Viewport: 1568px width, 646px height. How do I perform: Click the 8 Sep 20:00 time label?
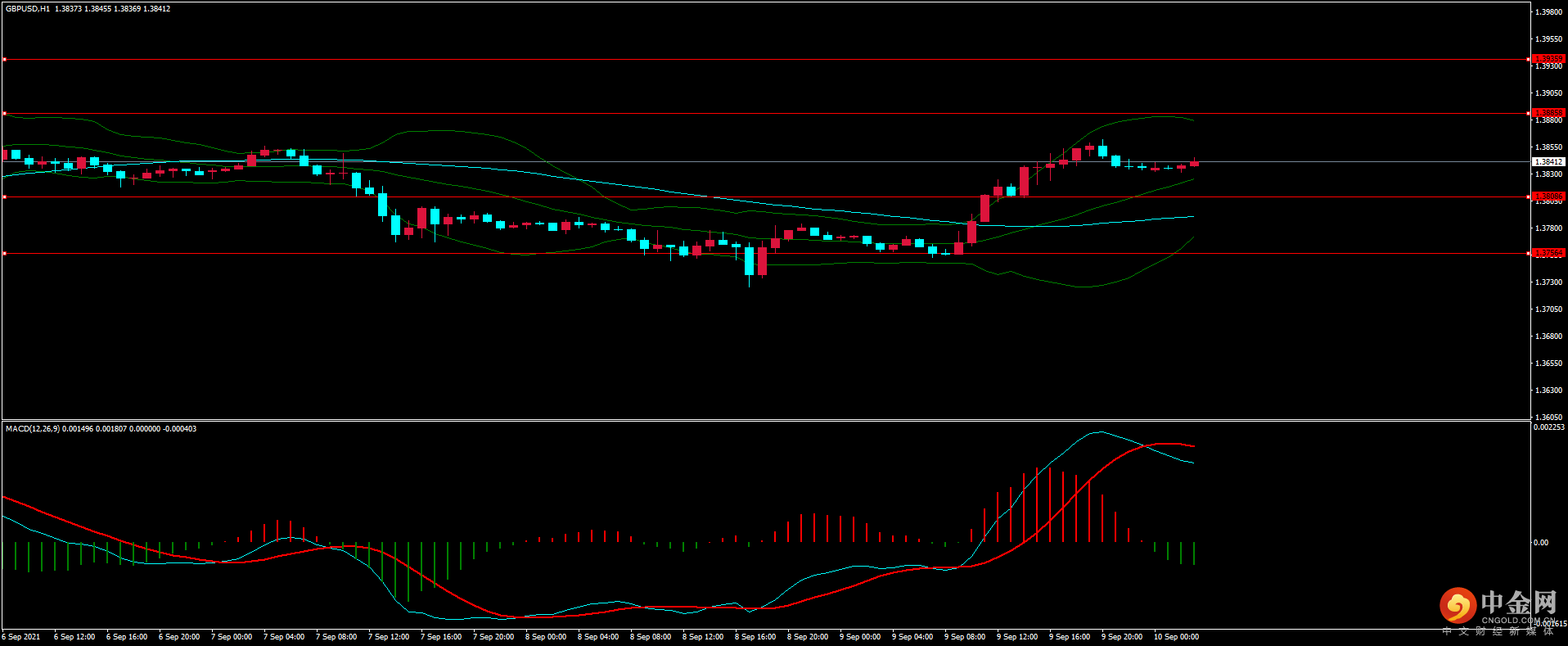tap(808, 637)
